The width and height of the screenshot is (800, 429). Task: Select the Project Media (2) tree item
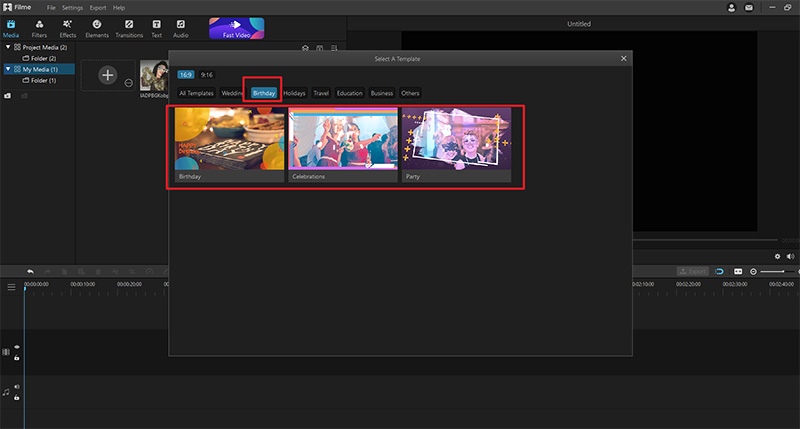(40, 47)
